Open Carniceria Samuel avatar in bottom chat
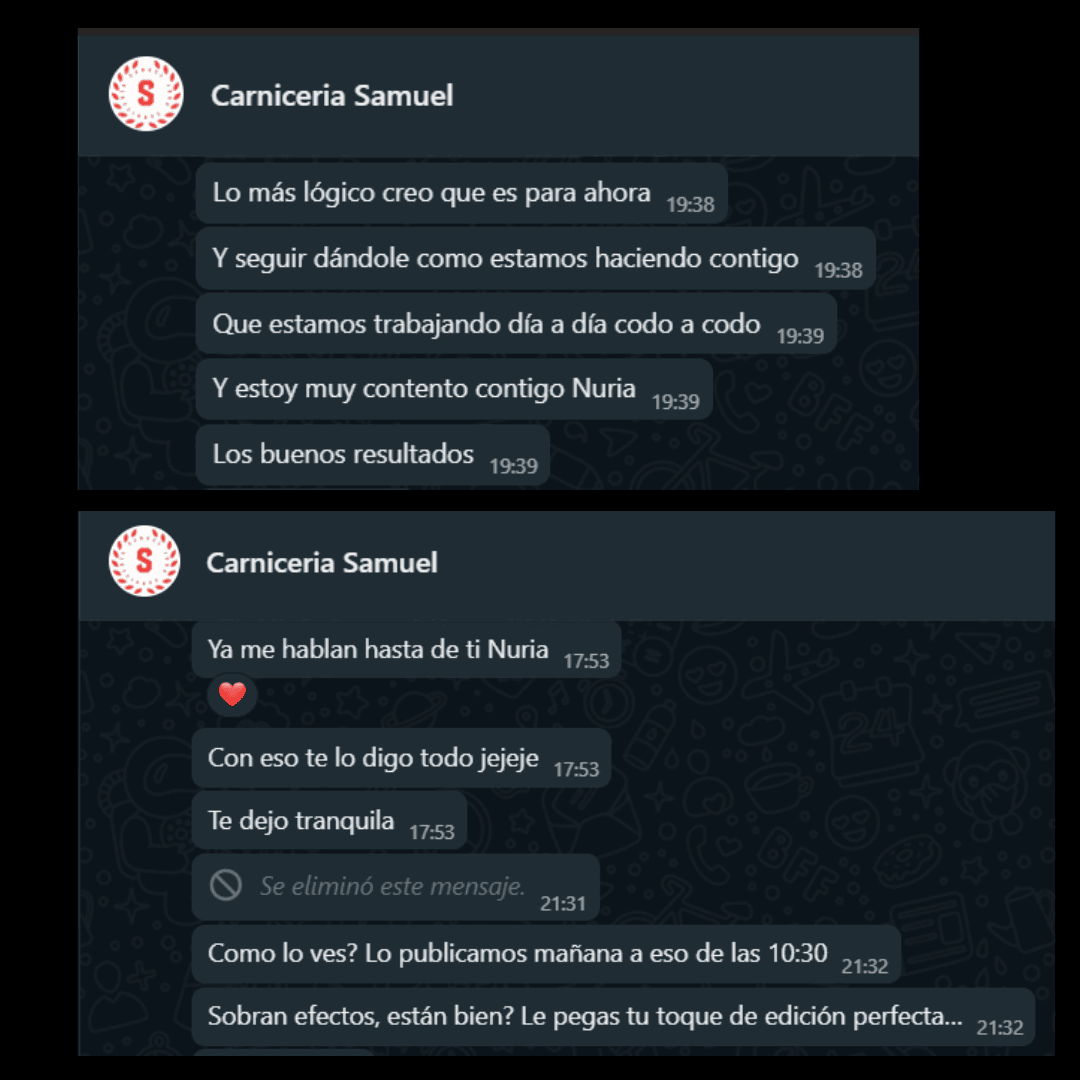 click(145, 561)
